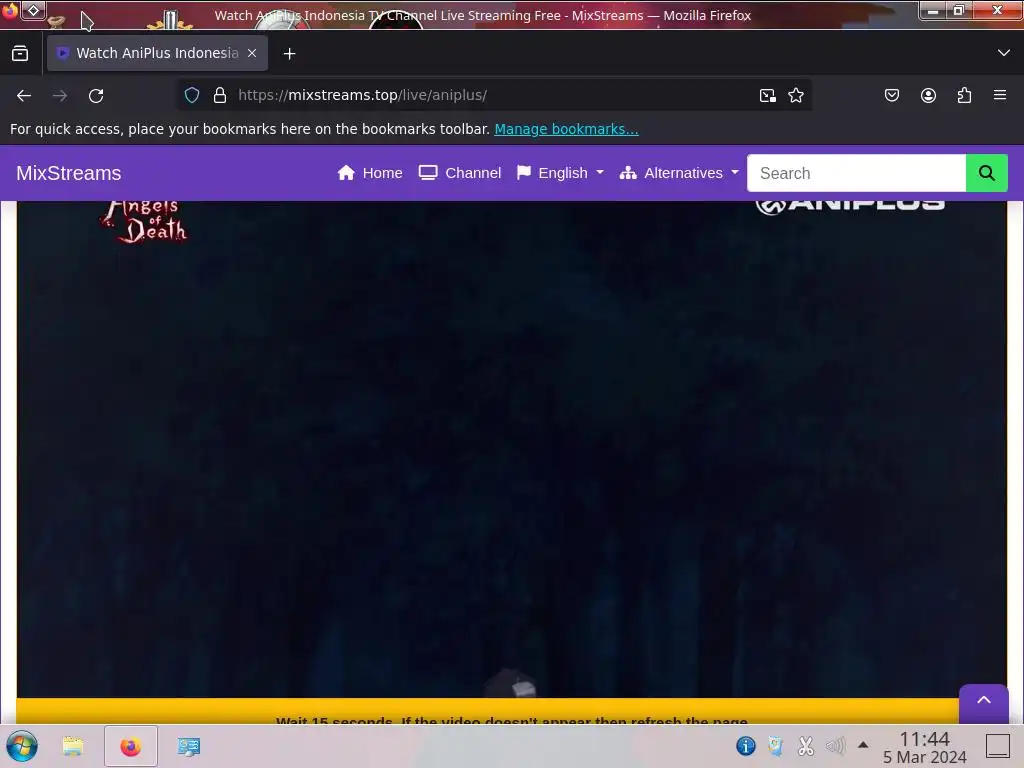Open the tracking protection shield icon
The width and height of the screenshot is (1024, 768).
(191, 95)
